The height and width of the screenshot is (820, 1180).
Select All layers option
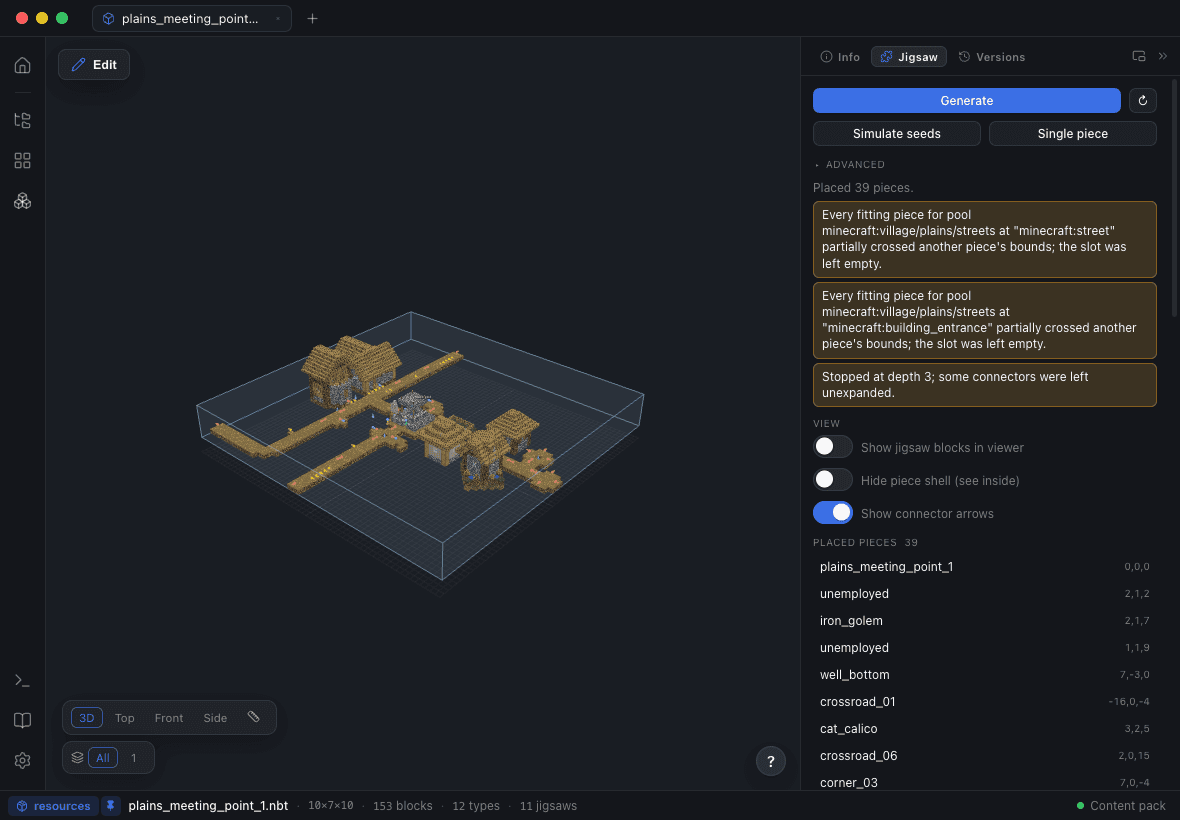pos(102,758)
